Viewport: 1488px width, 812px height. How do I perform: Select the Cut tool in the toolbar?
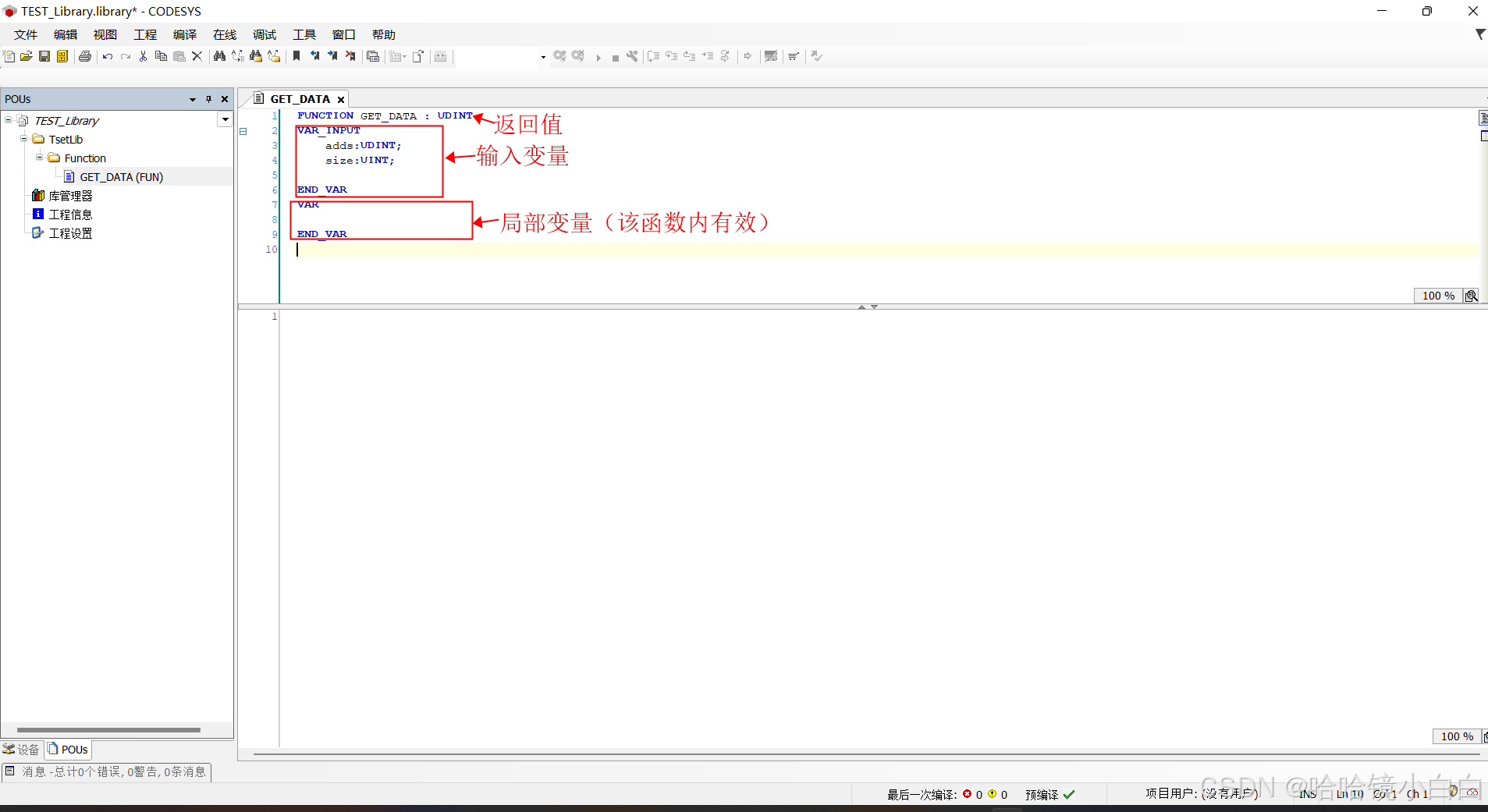pyautogui.click(x=143, y=55)
